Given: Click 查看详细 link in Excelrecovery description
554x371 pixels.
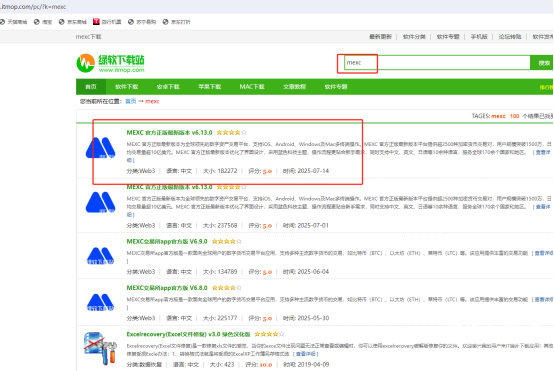Looking at the screenshot, I should click(306, 354).
